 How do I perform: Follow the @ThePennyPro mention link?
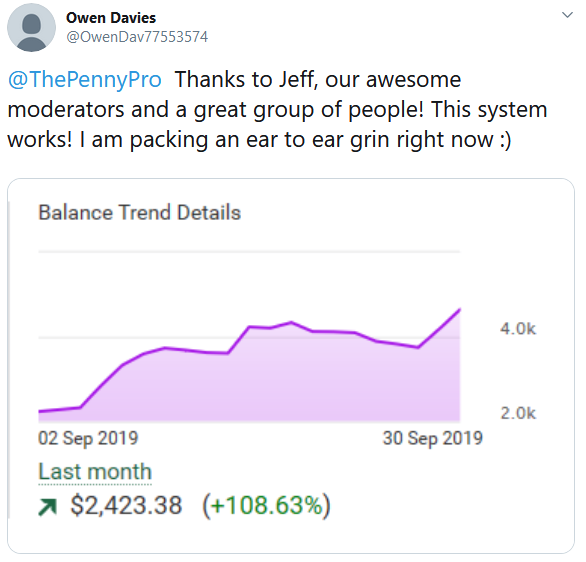(x=85, y=80)
